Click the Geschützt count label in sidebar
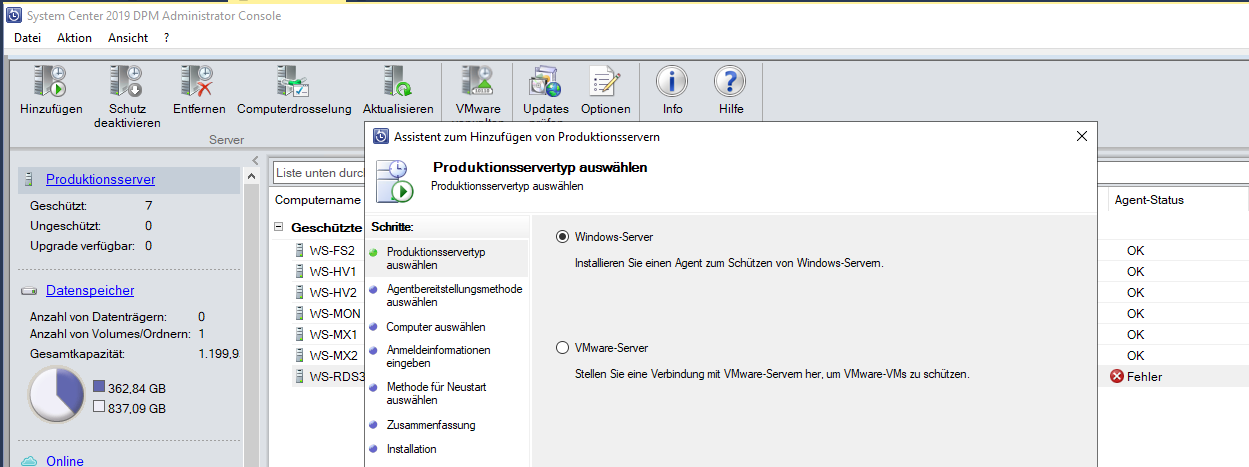 59,205
